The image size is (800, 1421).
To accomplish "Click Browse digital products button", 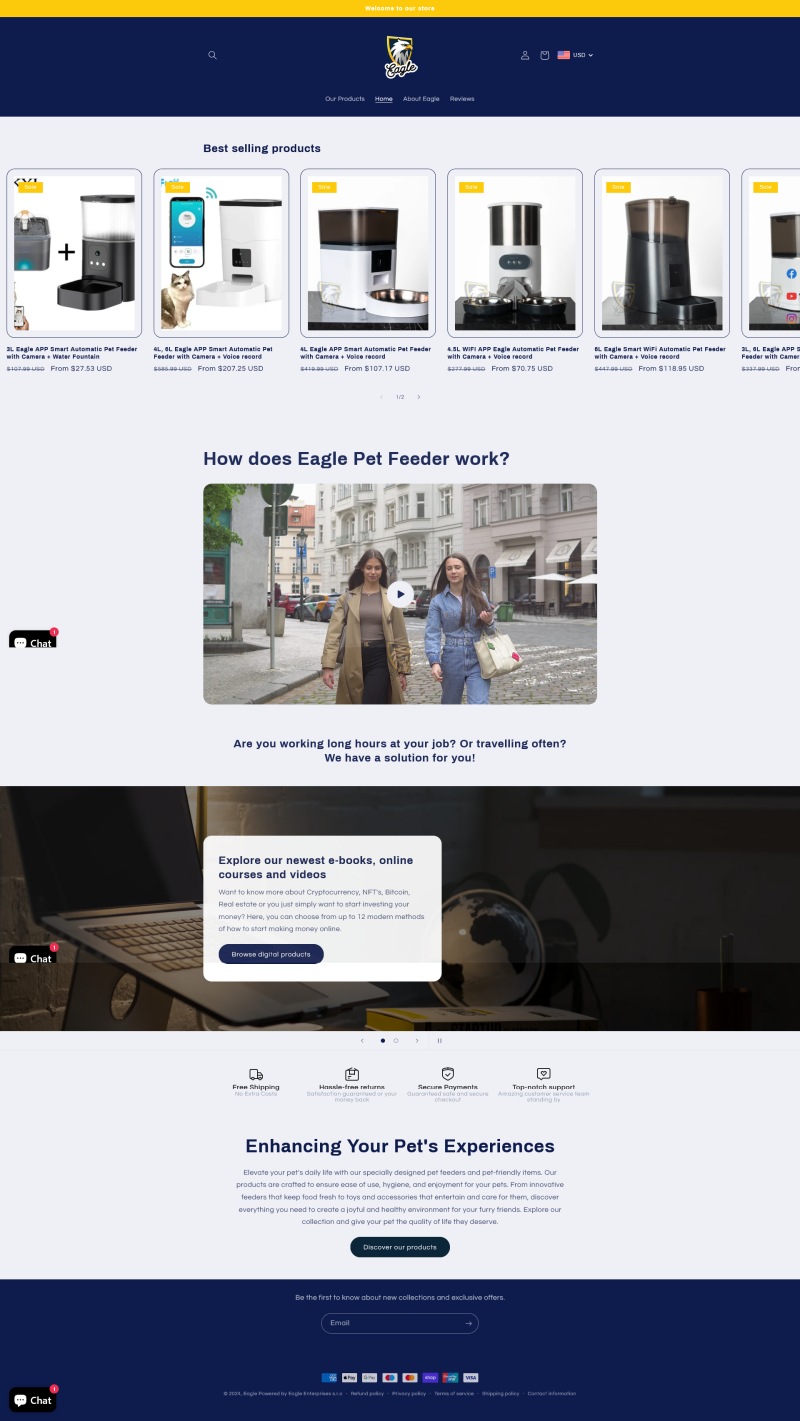I will coord(271,954).
